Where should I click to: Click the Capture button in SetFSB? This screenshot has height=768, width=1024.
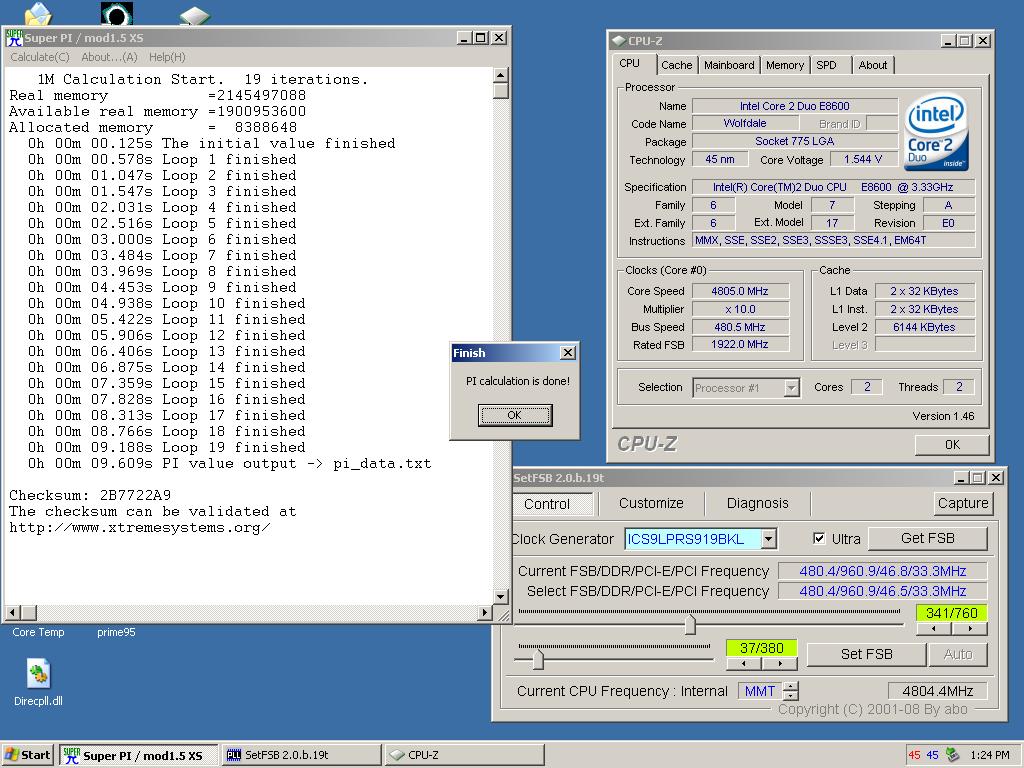pyautogui.click(x=963, y=503)
